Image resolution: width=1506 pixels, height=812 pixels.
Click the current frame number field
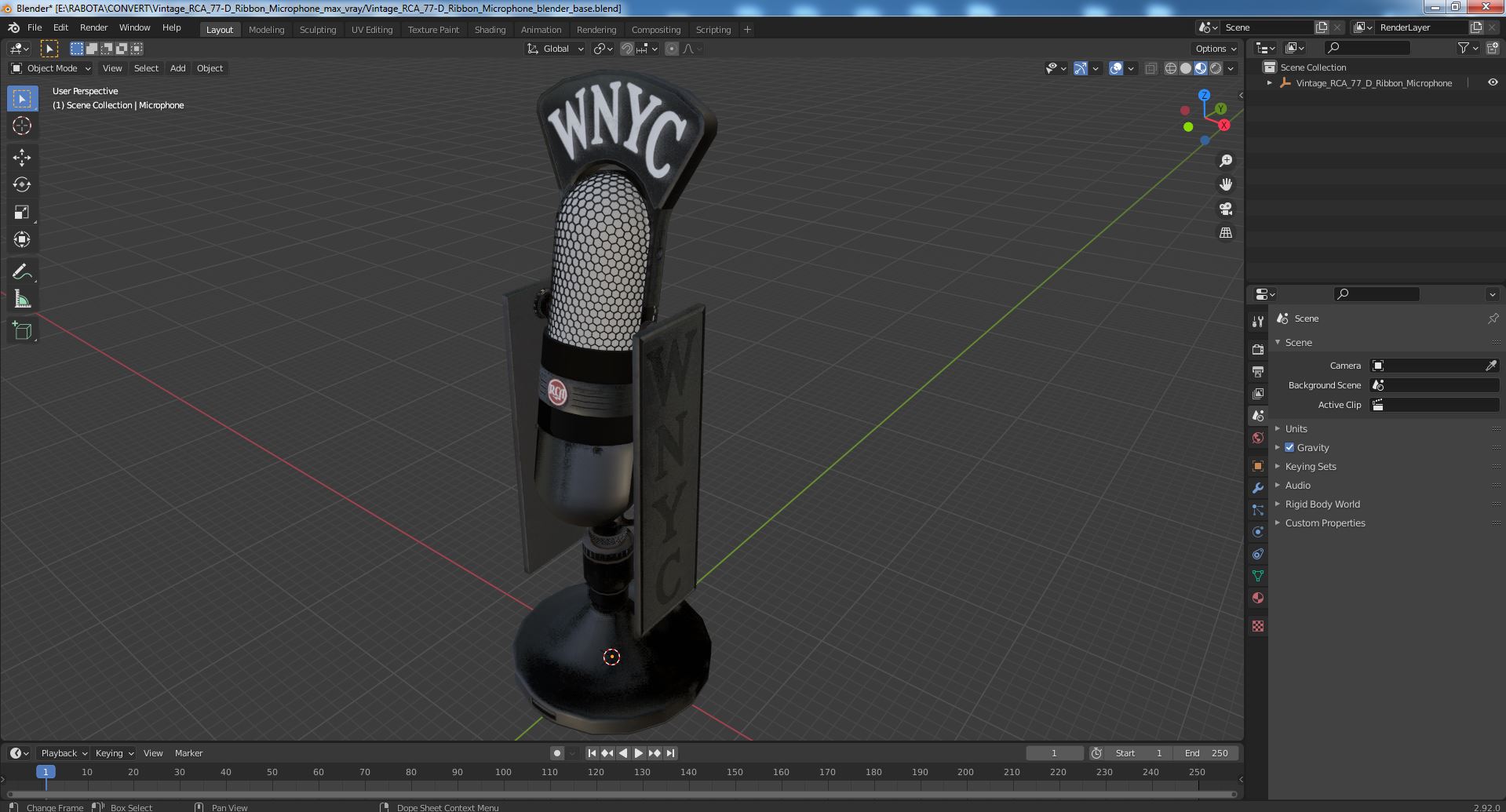pyautogui.click(x=1054, y=753)
